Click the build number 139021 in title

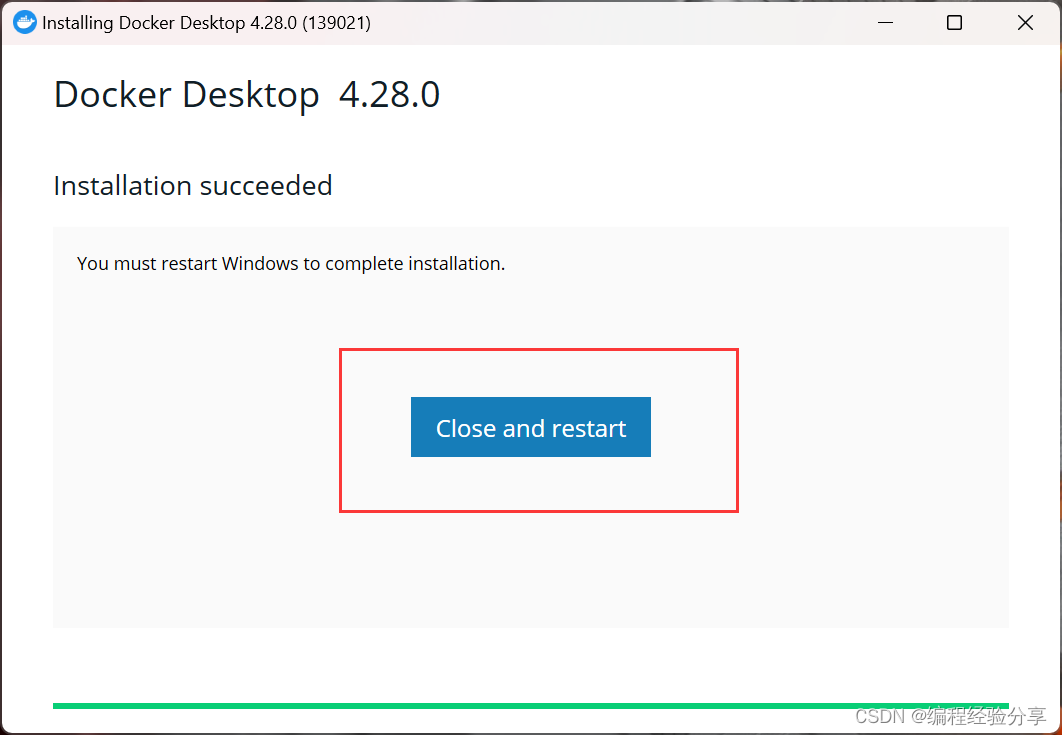click(x=337, y=21)
